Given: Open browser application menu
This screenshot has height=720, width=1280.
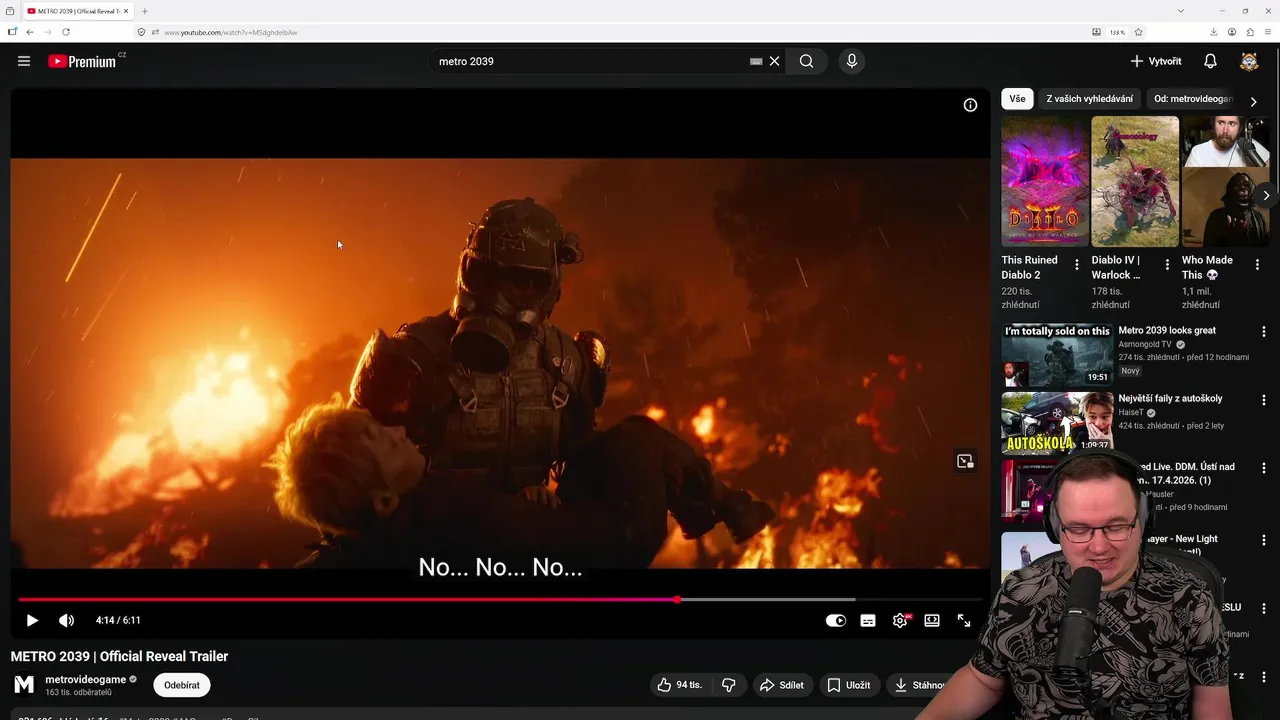Looking at the screenshot, I should [x=1268, y=32].
